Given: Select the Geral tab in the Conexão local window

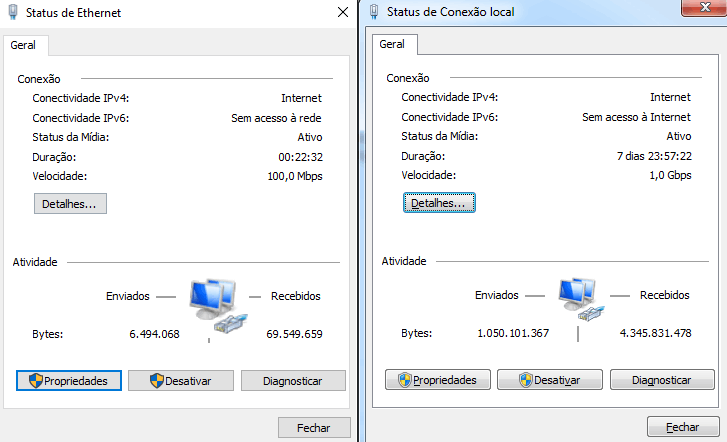Looking at the screenshot, I should pos(392,44).
